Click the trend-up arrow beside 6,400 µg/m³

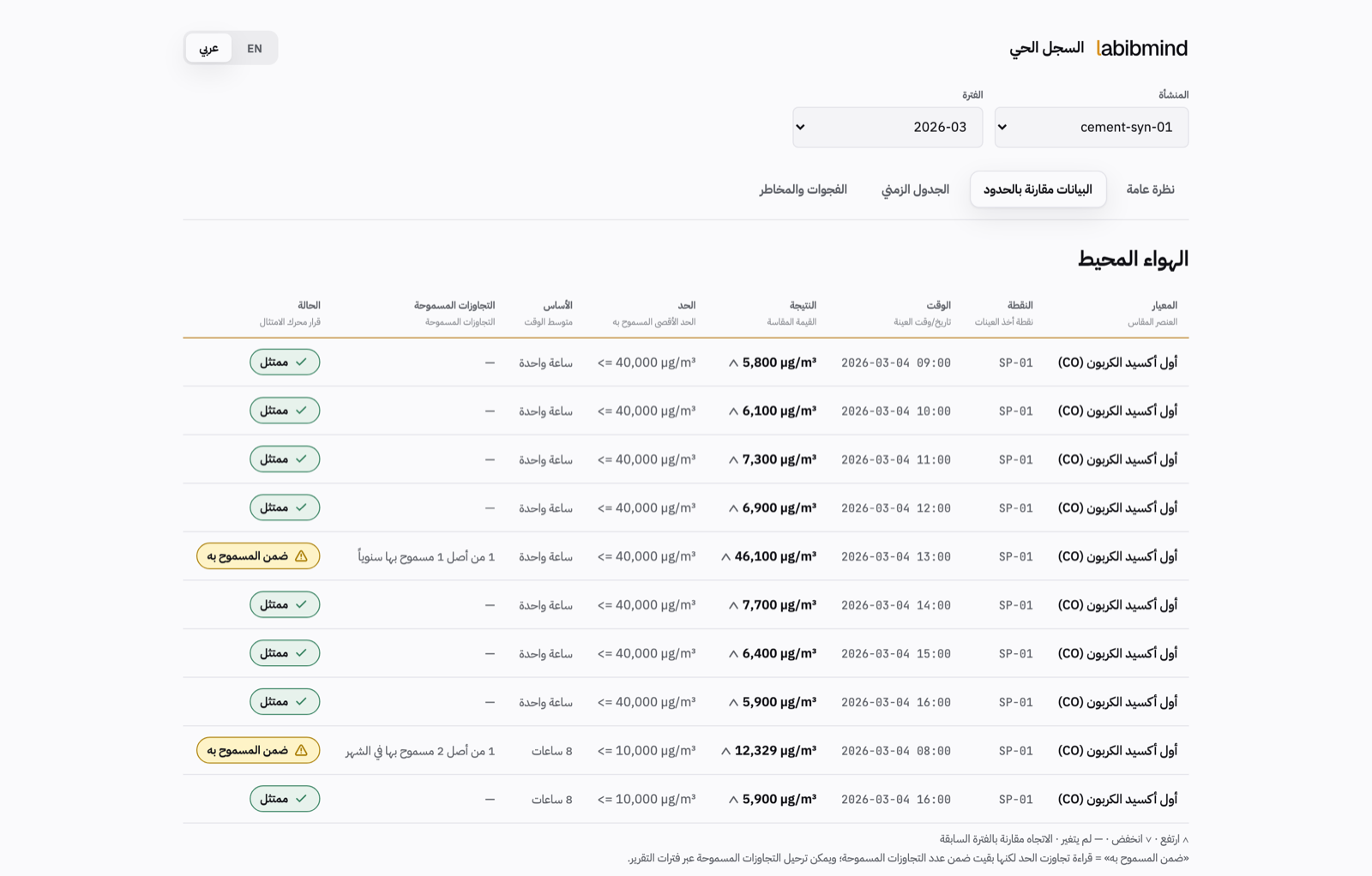[733, 653]
